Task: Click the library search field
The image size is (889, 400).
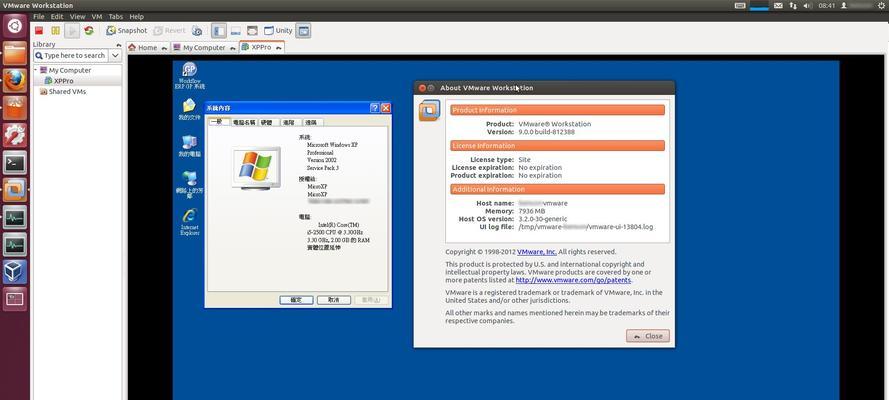Action: point(70,56)
